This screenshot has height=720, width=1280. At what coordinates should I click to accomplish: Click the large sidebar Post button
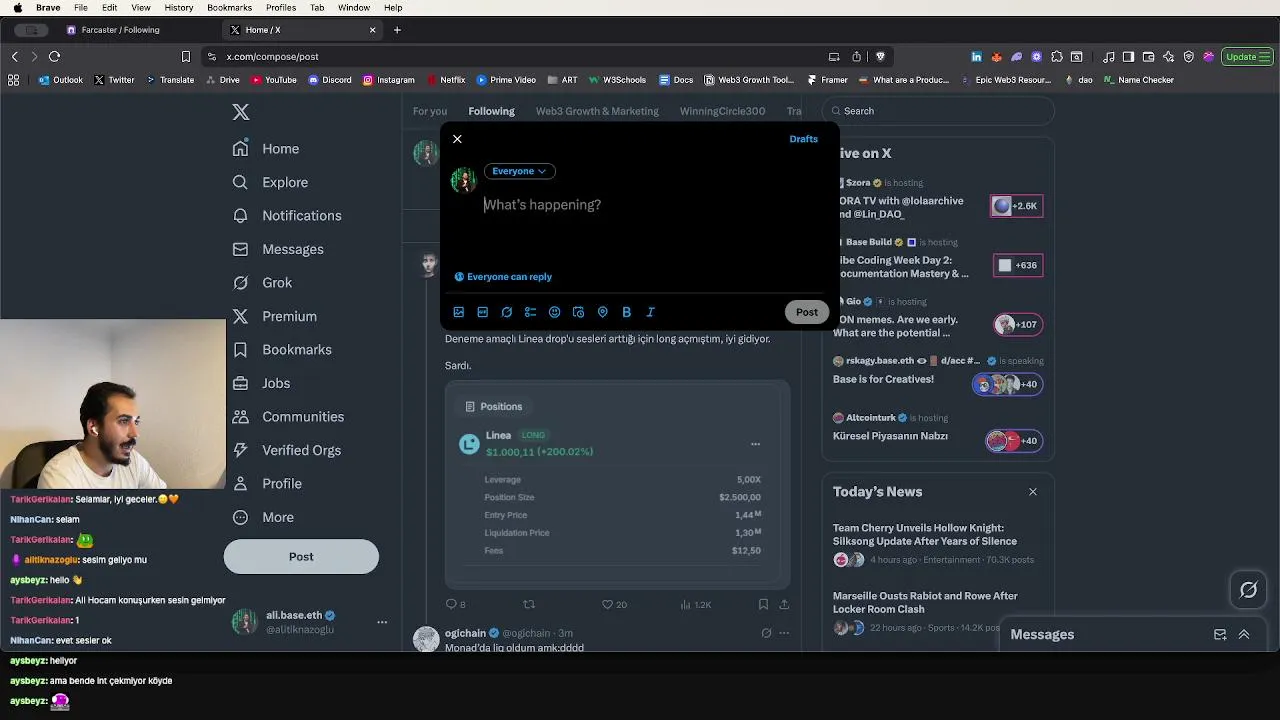(x=301, y=557)
